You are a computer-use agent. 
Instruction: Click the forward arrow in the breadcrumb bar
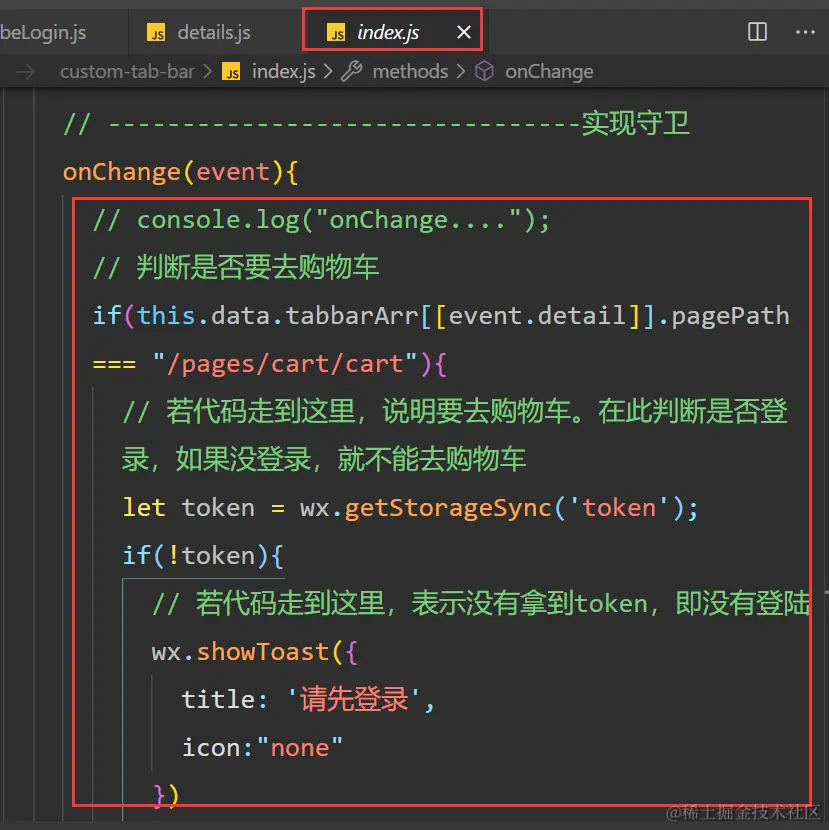click(25, 71)
